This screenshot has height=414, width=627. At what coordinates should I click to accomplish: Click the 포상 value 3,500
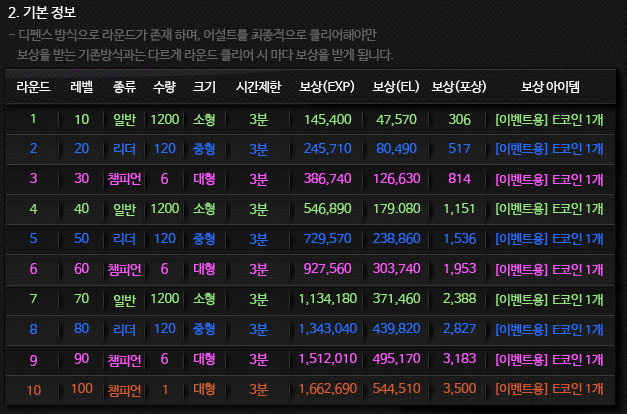click(x=459, y=389)
